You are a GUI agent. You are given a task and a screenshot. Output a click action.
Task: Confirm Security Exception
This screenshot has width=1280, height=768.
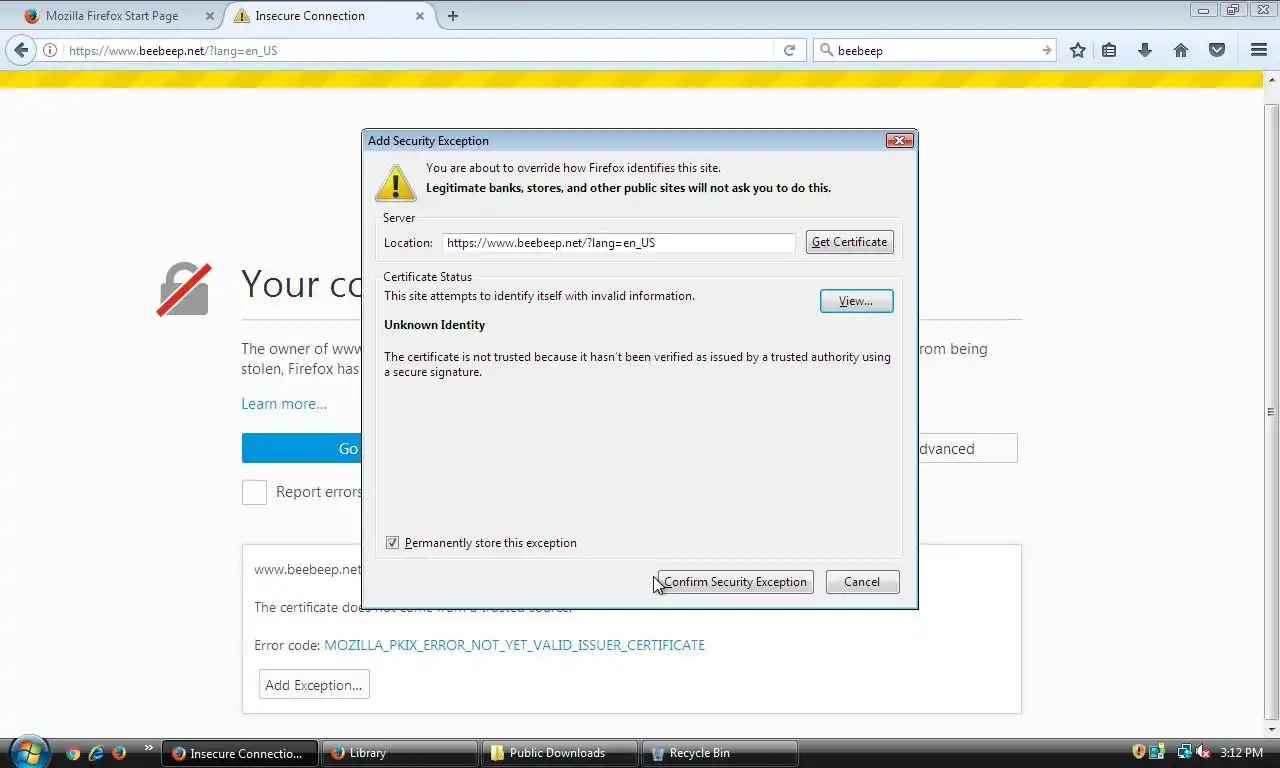(735, 582)
